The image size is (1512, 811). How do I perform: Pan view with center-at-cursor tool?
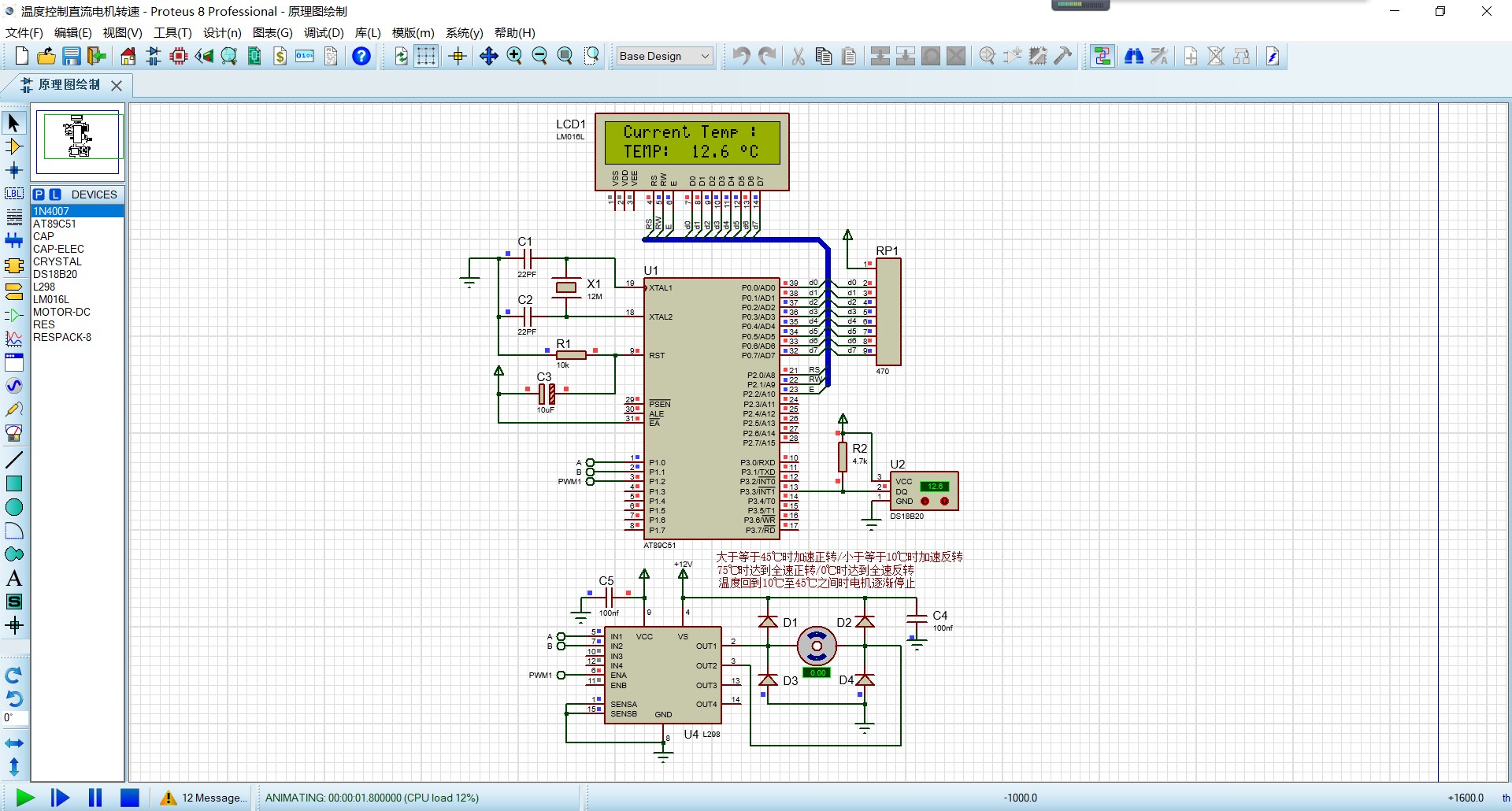click(x=489, y=56)
